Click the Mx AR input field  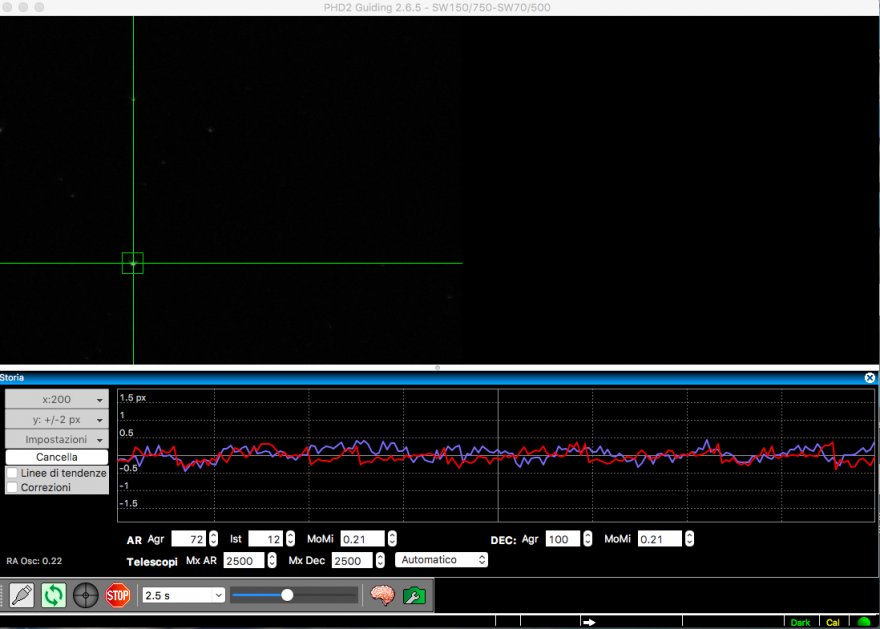pyautogui.click(x=244, y=561)
